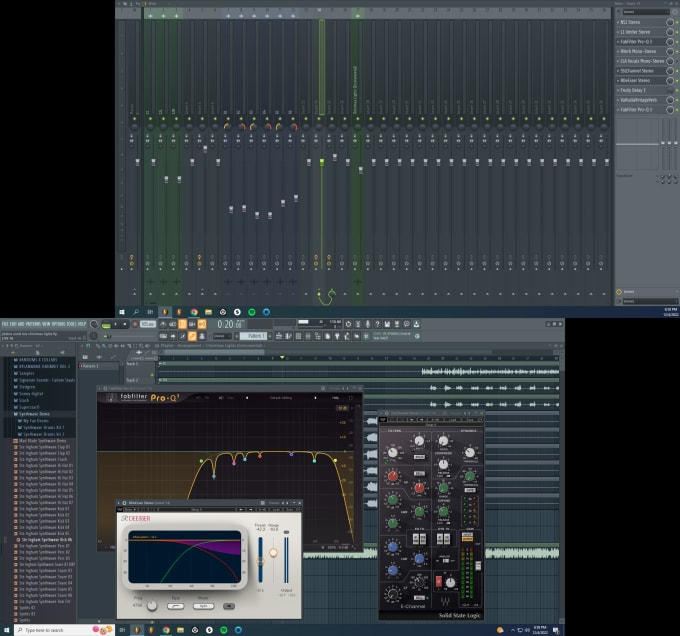Image resolution: width=680 pixels, height=636 pixels.
Task: Click the stop button in transport
Action: click(x=125, y=324)
